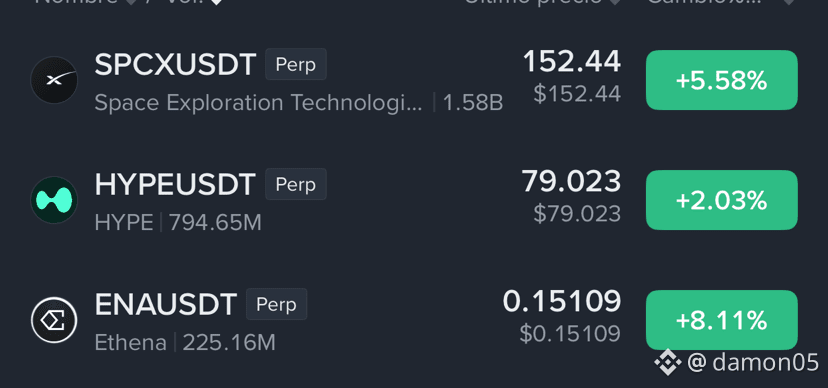
Task: Select the Perp badge beside ENAUSDT
Action: pyautogui.click(x=276, y=304)
